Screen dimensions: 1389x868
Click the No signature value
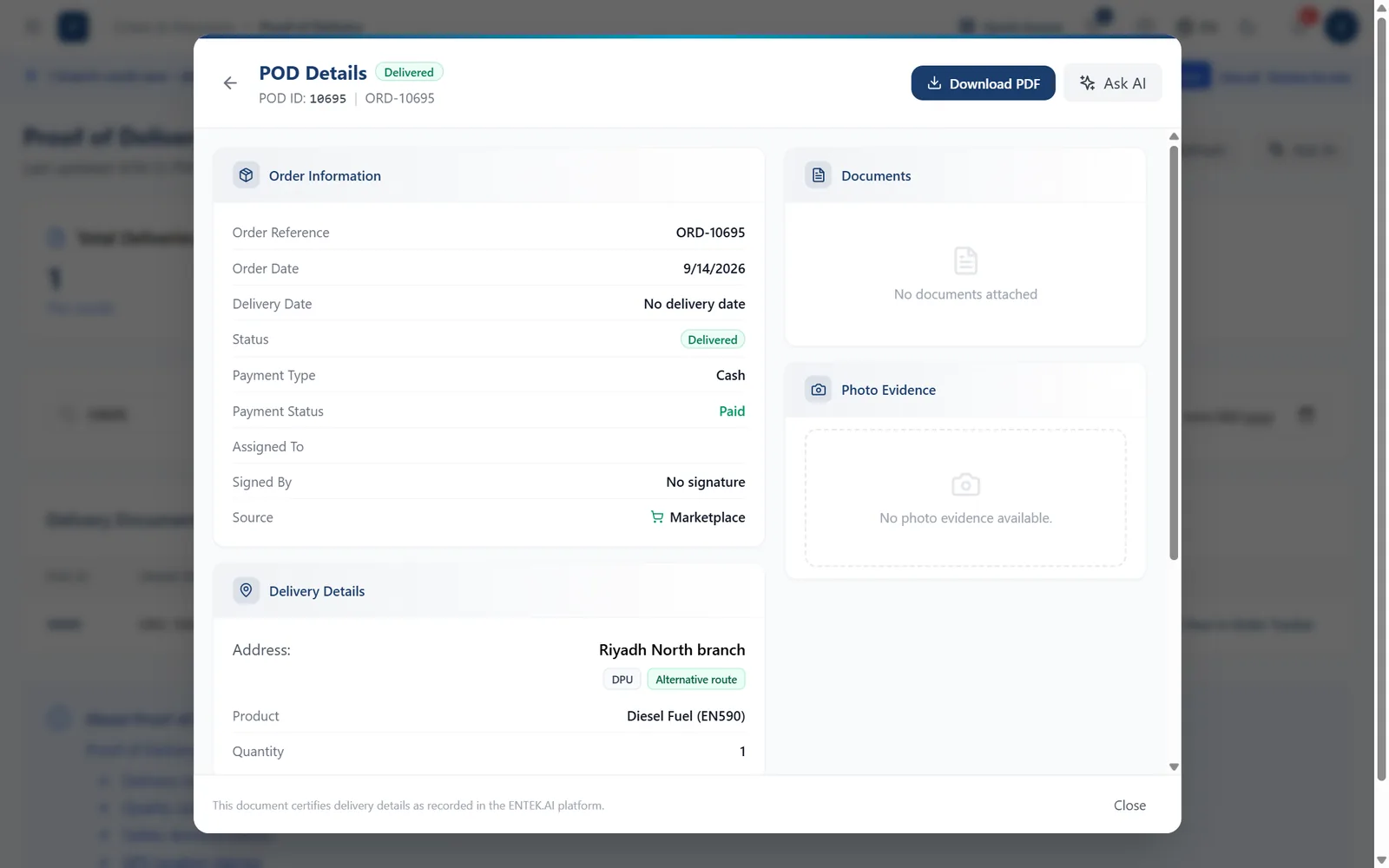pyautogui.click(x=706, y=482)
